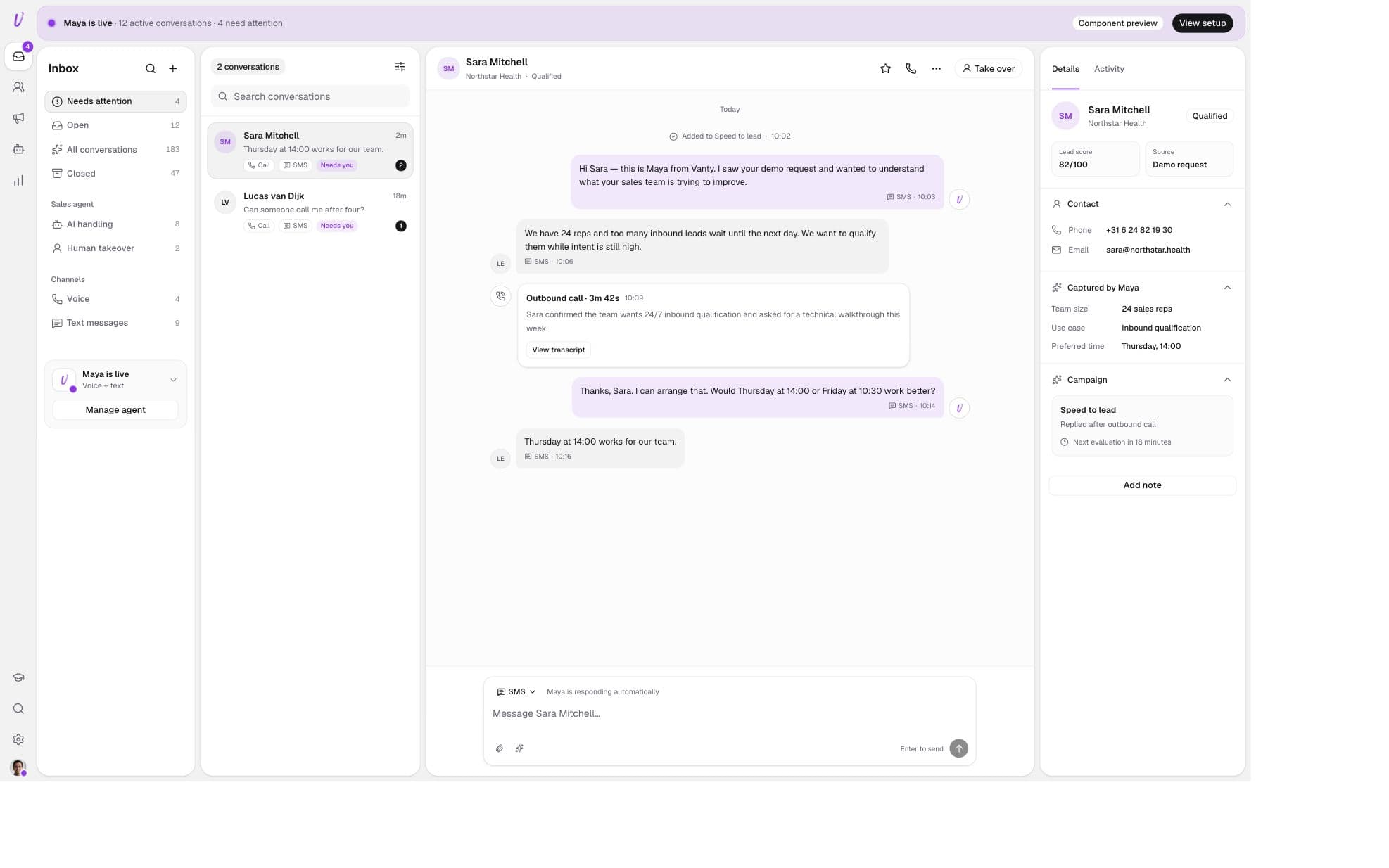The width and height of the screenshot is (1389, 868).
Task: Click email sara@northstar.health
Action: tap(1148, 250)
